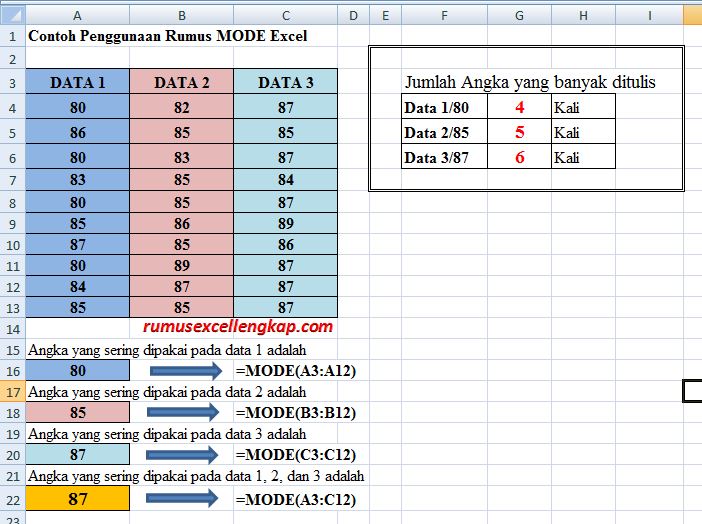This screenshot has width=702, height=524.
Task: Click 'Angka yang sering dipakai pada data 1 adalah'
Action: click(167, 350)
